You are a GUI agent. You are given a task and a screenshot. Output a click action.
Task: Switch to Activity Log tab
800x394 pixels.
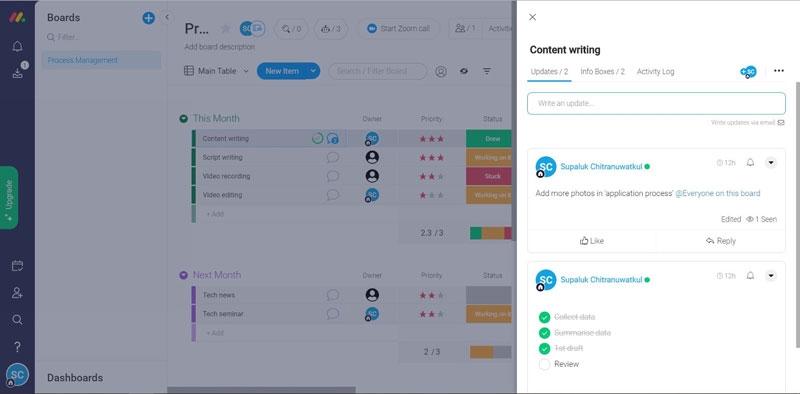656,71
